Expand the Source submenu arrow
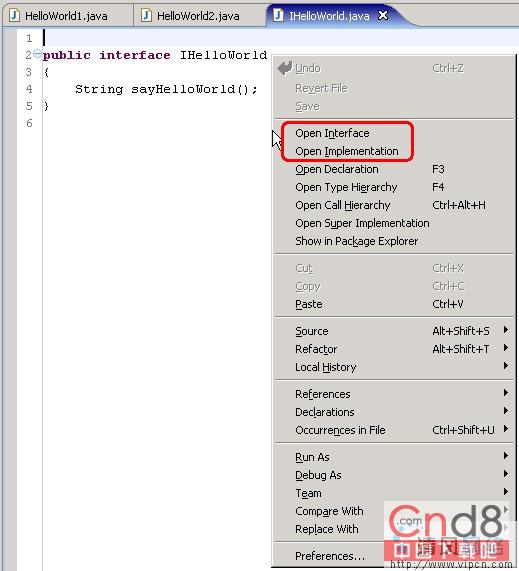This screenshot has height=571, width=519. coord(506,330)
